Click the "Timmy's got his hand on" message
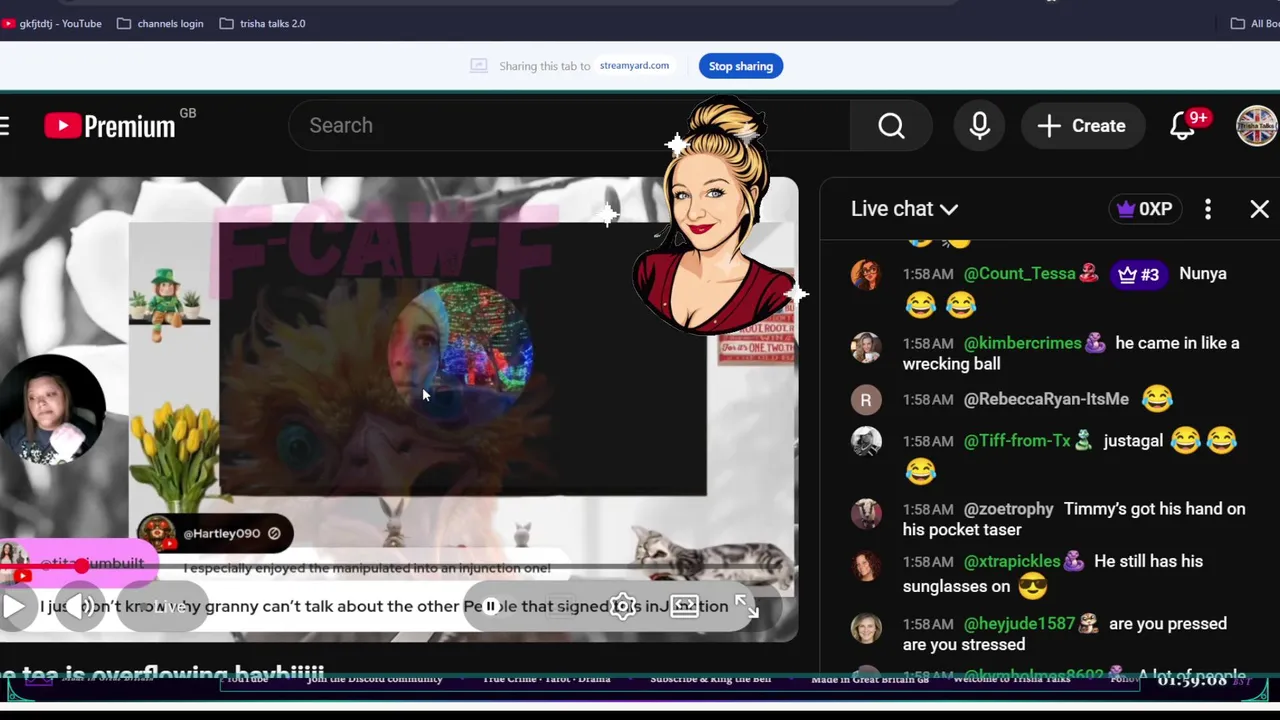1280x720 pixels. click(x=1074, y=519)
